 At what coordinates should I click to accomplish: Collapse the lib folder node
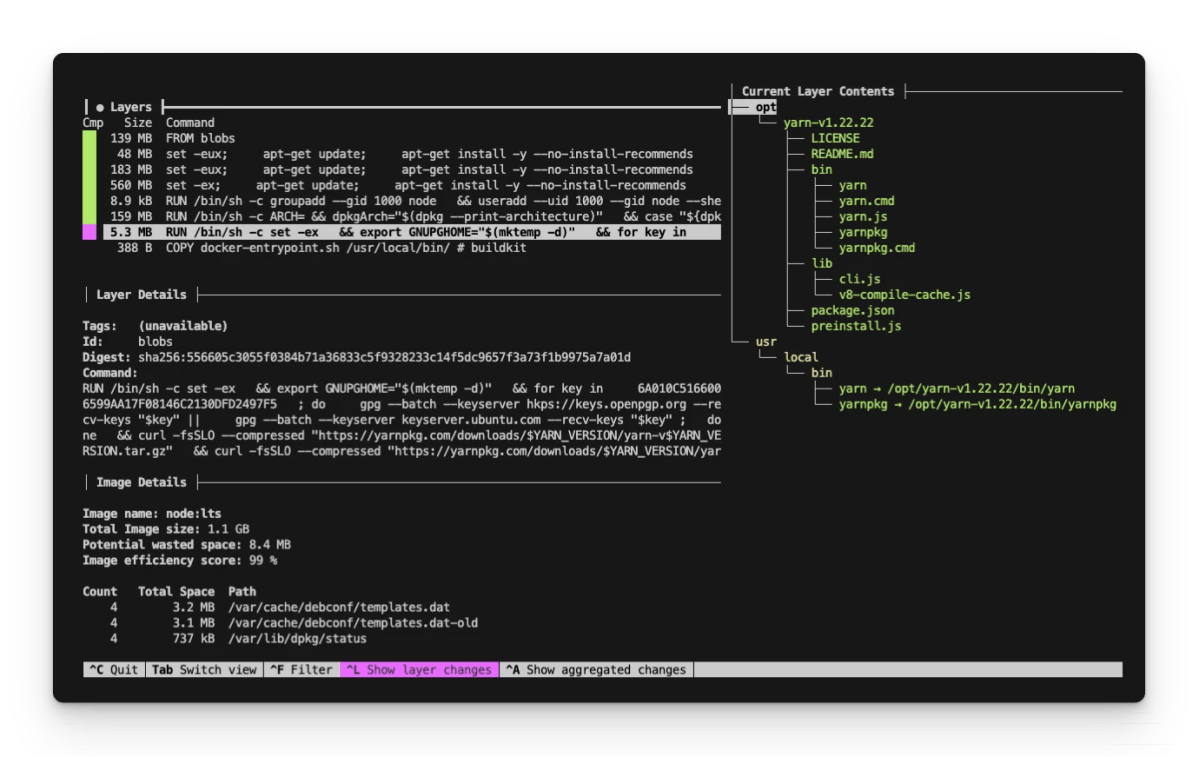click(821, 264)
